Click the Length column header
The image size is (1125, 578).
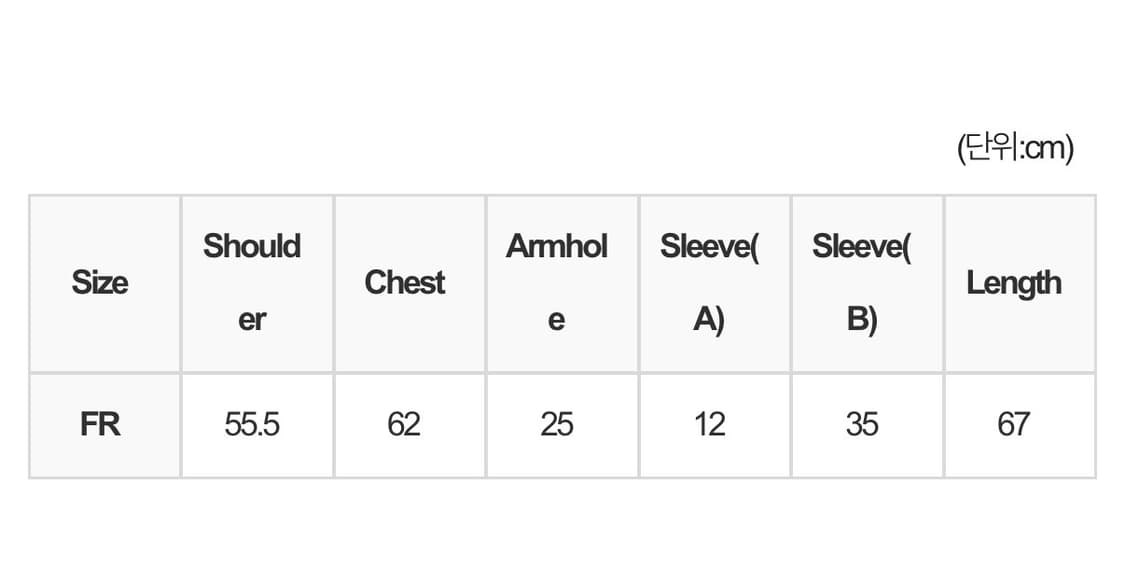(x=1013, y=283)
